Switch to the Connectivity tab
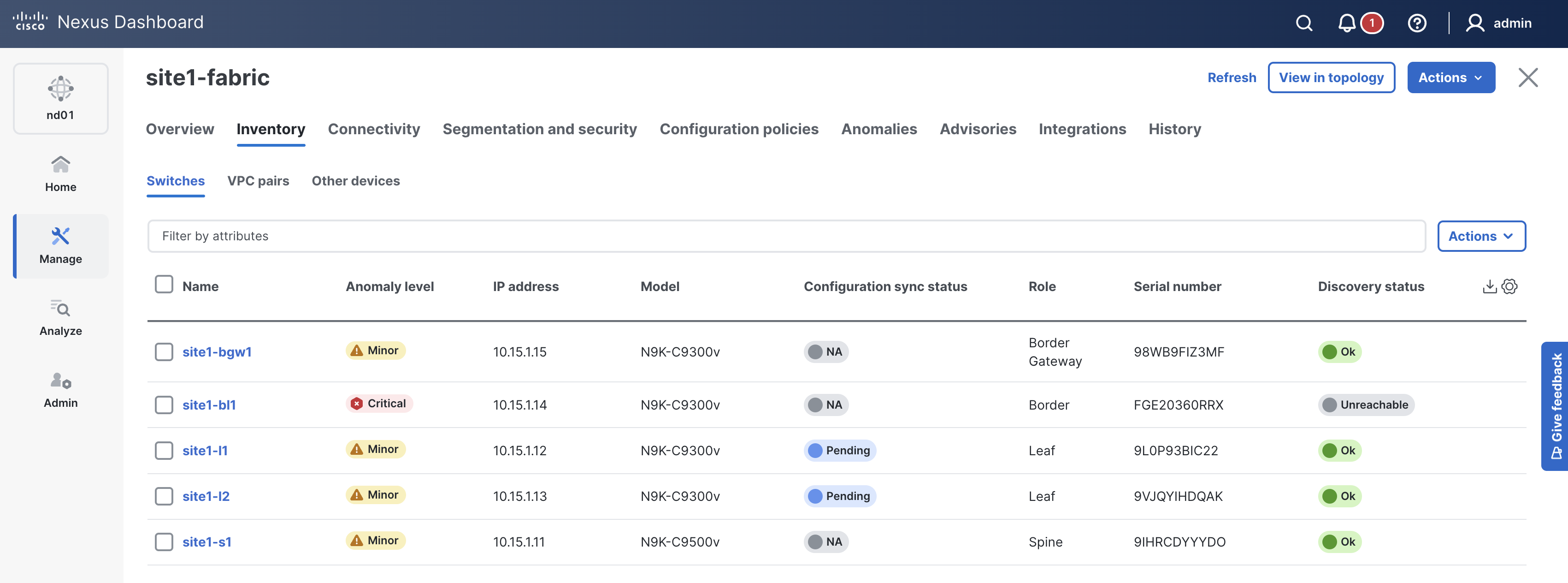Viewport: 1568px width, 583px height. (374, 129)
